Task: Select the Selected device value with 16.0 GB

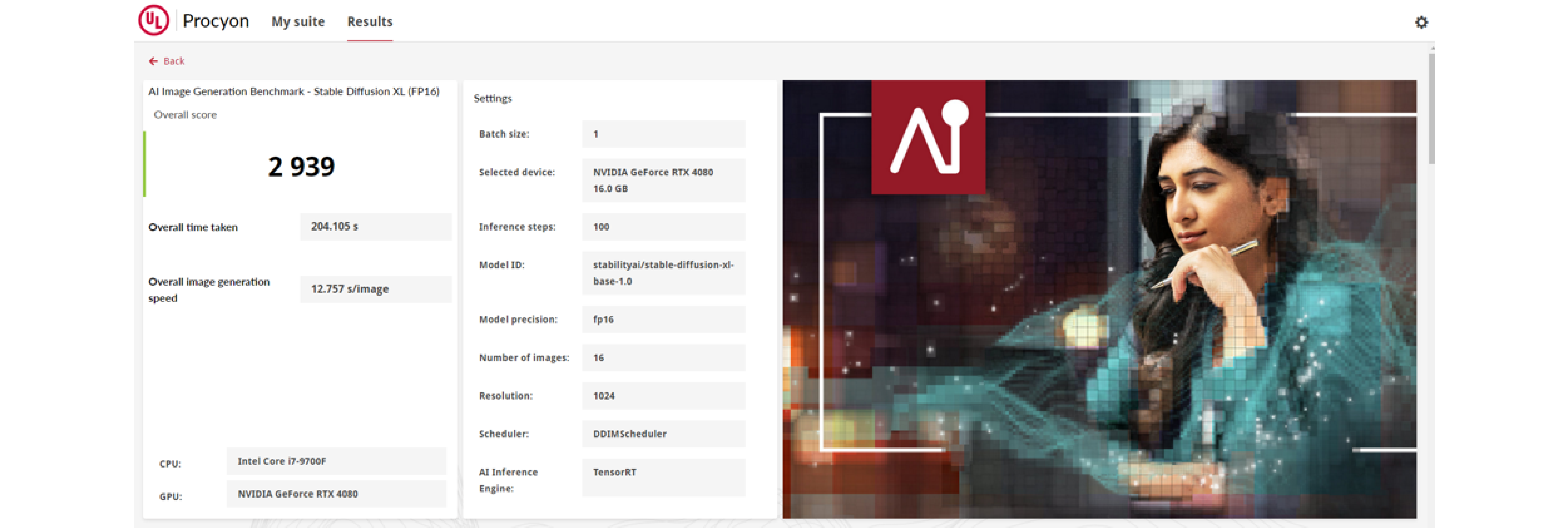Action: pos(664,180)
